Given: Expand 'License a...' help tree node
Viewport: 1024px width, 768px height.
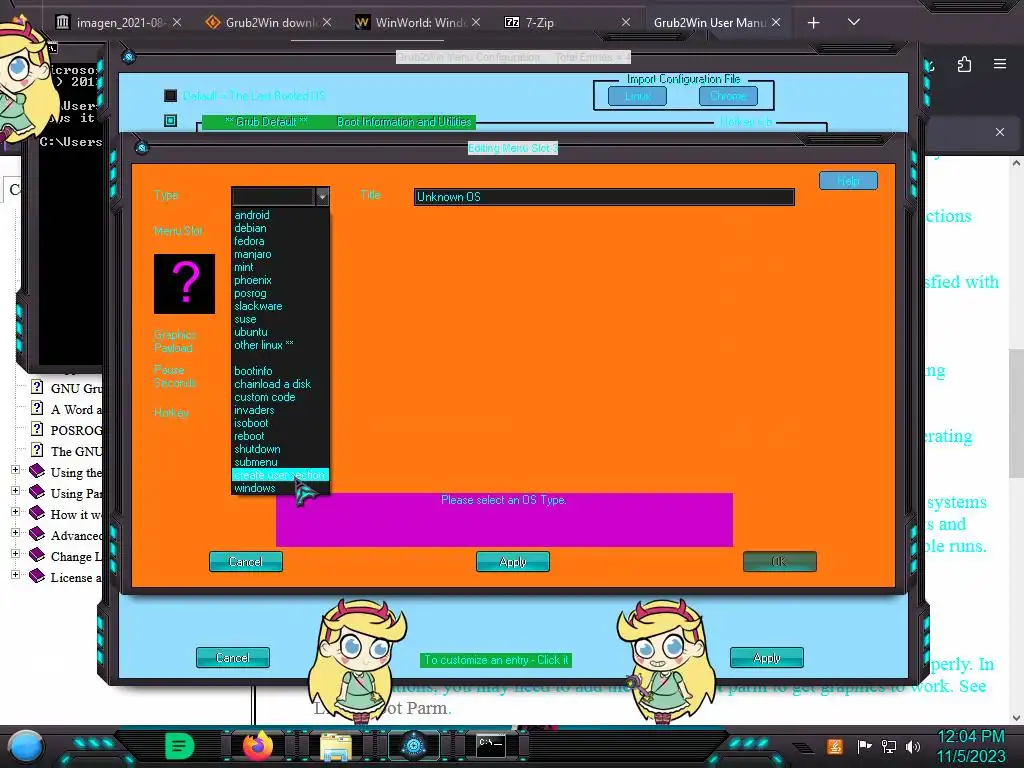Looking at the screenshot, I should tap(16, 575).
